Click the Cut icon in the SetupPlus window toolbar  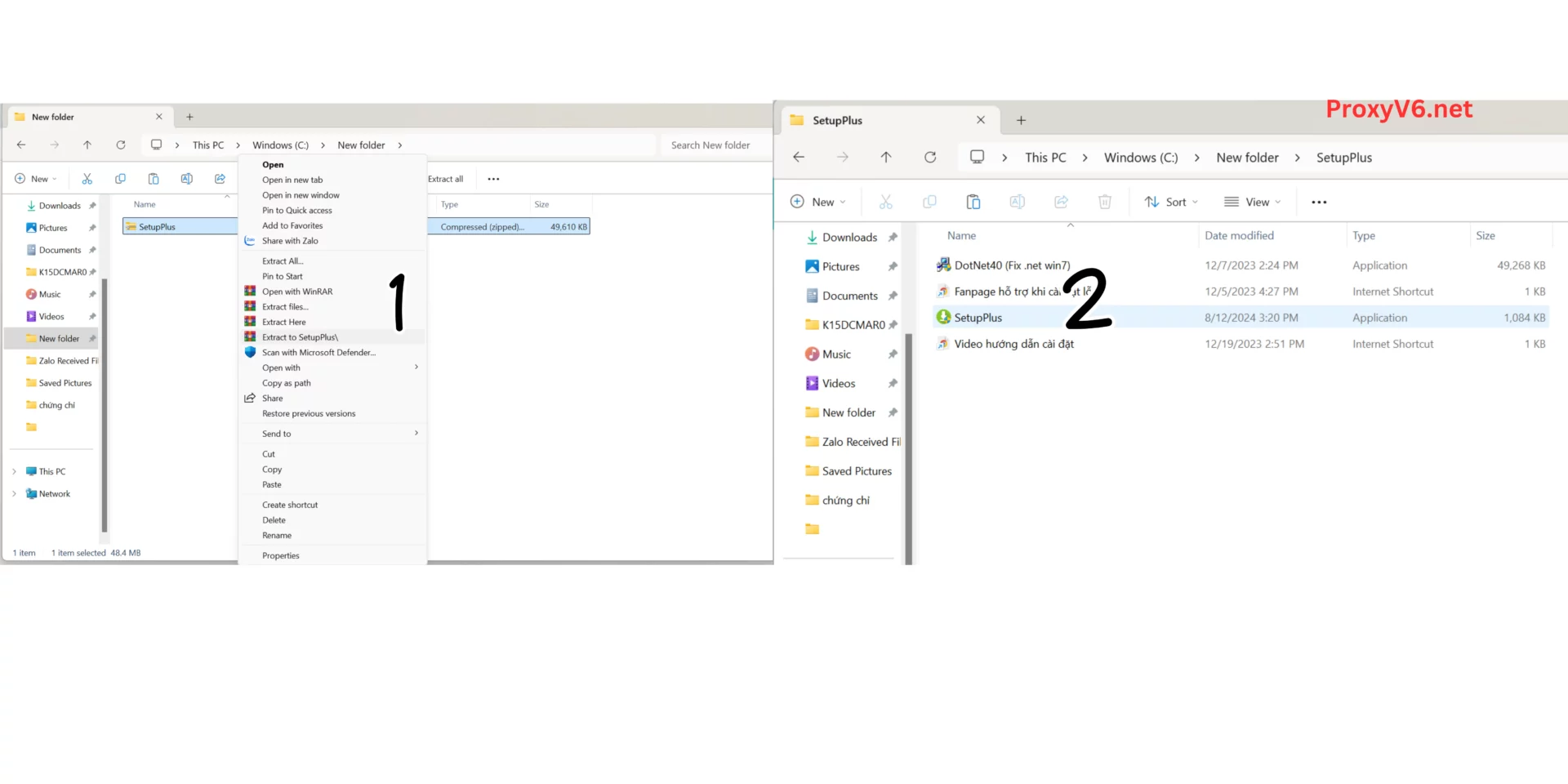(886, 202)
